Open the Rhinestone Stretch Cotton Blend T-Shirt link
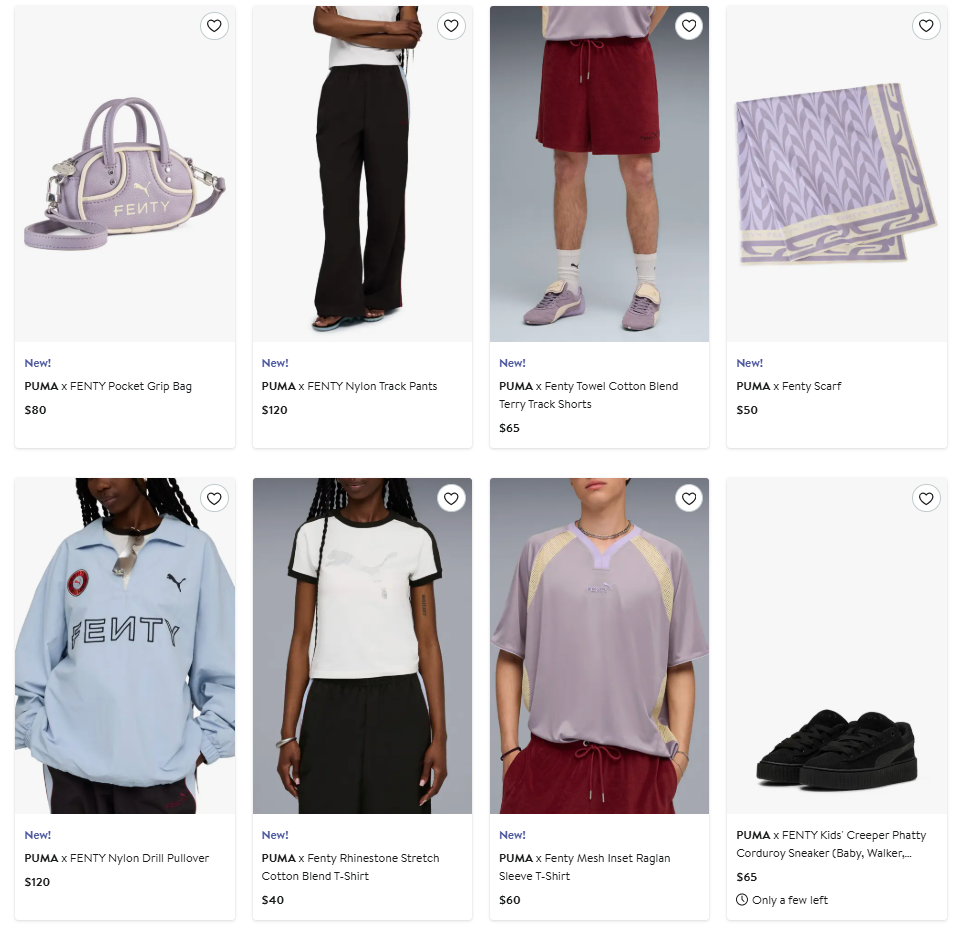963x930 pixels. point(351,867)
